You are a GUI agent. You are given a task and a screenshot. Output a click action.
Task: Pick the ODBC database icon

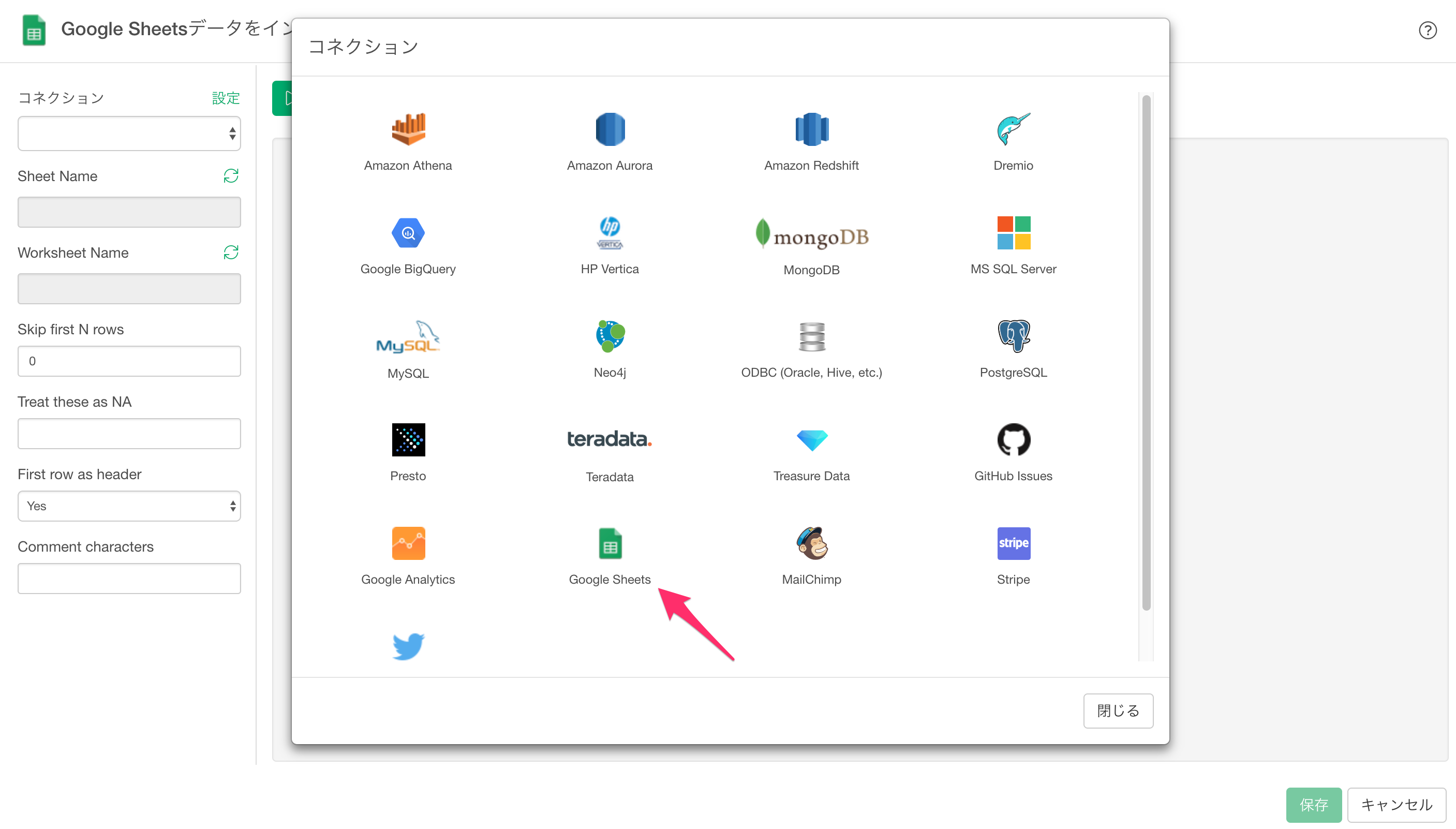click(x=812, y=336)
